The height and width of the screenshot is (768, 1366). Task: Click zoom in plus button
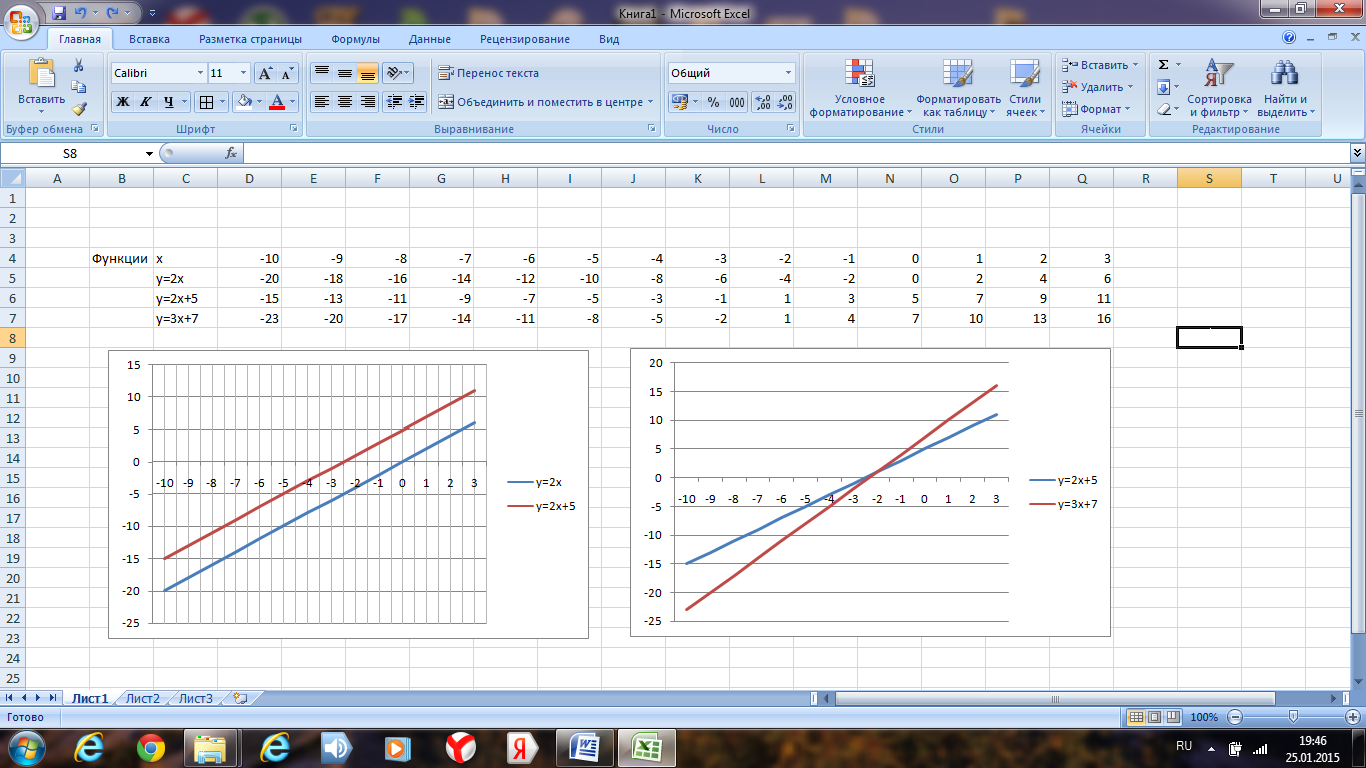pos(1351,717)
